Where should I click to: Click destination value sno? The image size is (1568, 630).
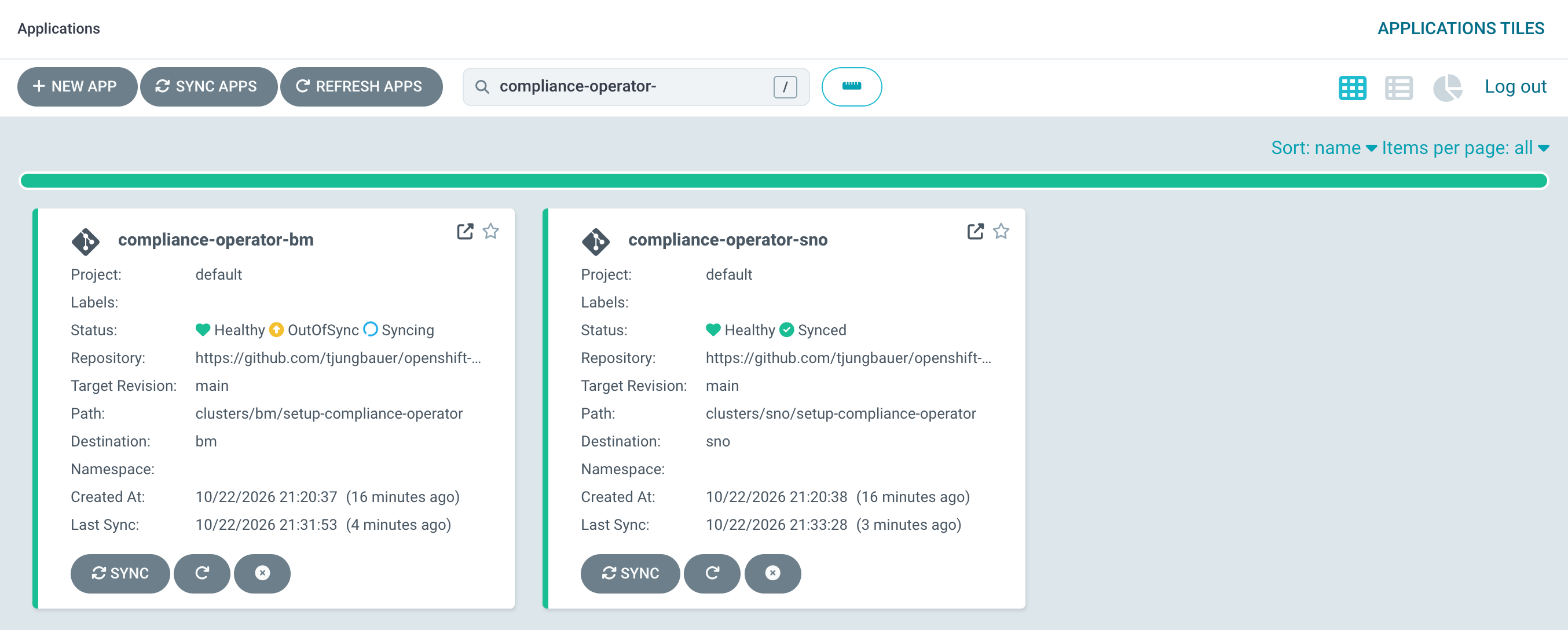pyautogui.click(x=718, y=441)
